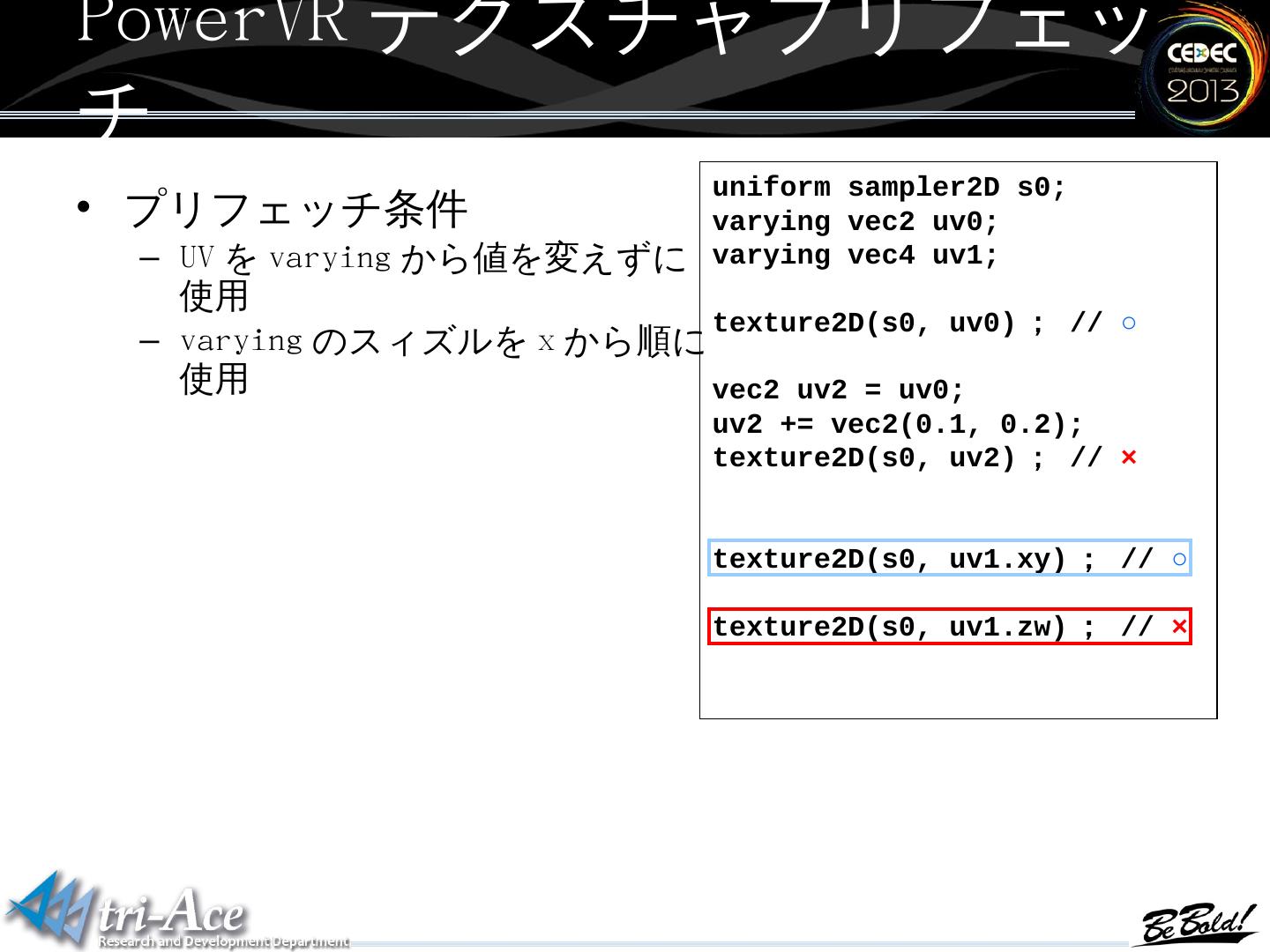The width and height of the screenshot is (1270, 952).
Task: Click the 'vec2 uv2 = uv0;' line
Action: click(x=838, y=390)
